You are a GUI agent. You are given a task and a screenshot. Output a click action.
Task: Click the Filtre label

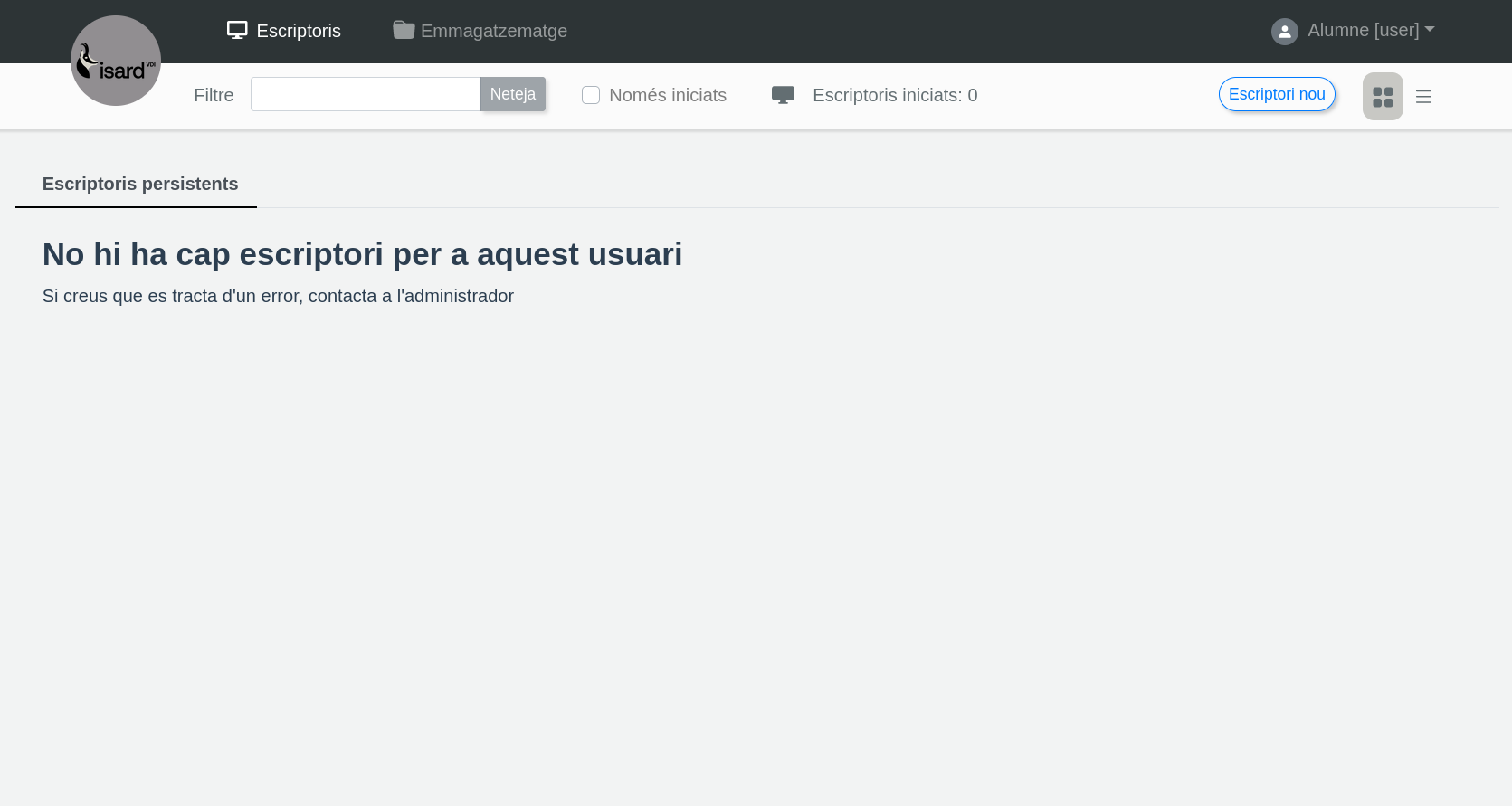pyautogui.click(x=214, y=95)
